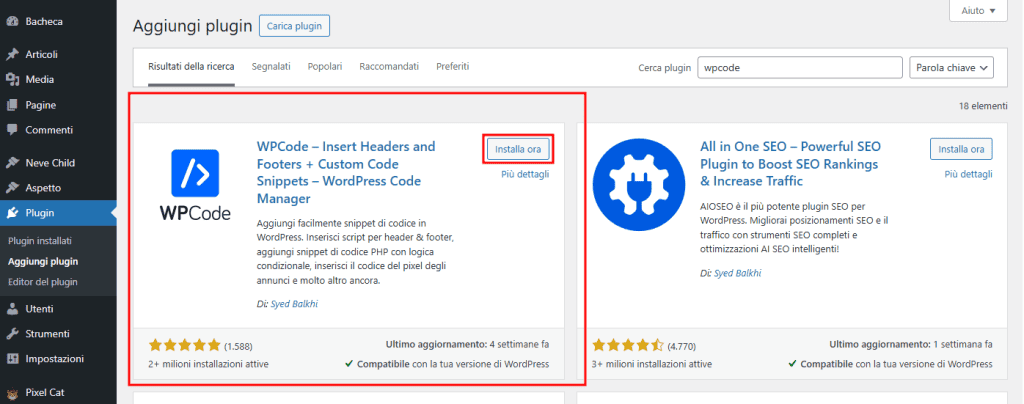Click Ultimo aggiornamento 1 settimana fa text
Viewport: 1024px width, 404px height.
(911, 344)
